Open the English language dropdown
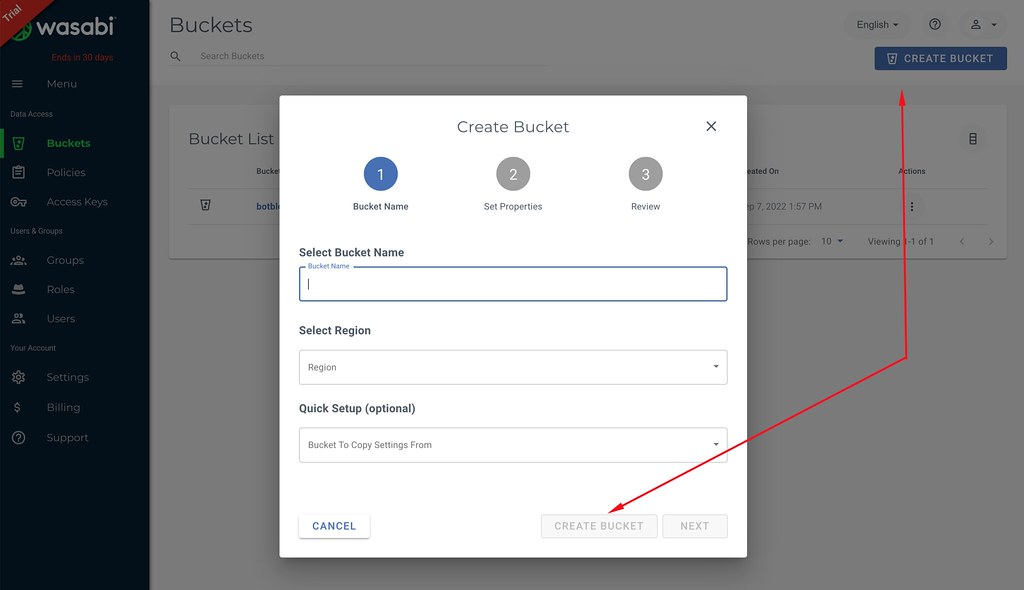 click(x=877, y=24)
